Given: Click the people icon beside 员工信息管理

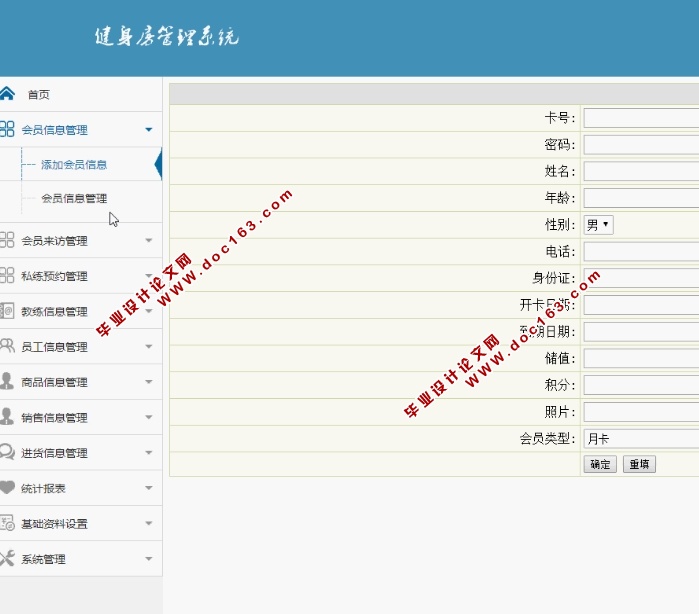Looking at the screenshot, I should point(7,346).
